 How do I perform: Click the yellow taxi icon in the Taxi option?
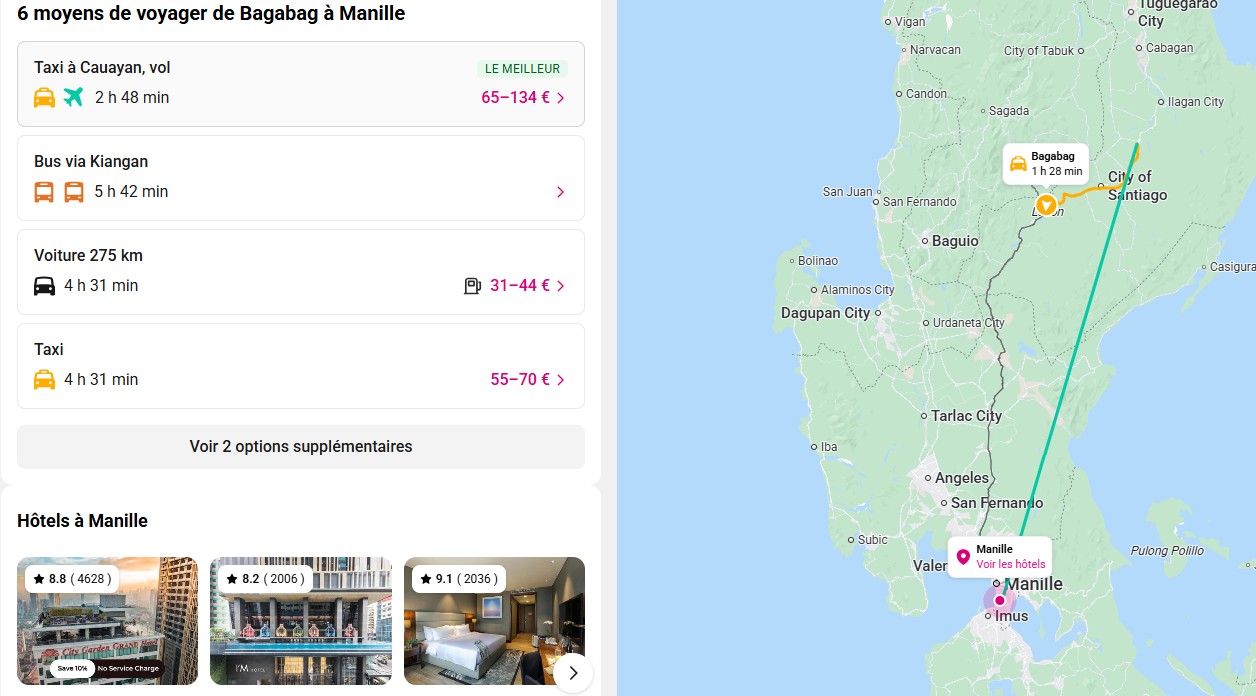pos(44,380)
